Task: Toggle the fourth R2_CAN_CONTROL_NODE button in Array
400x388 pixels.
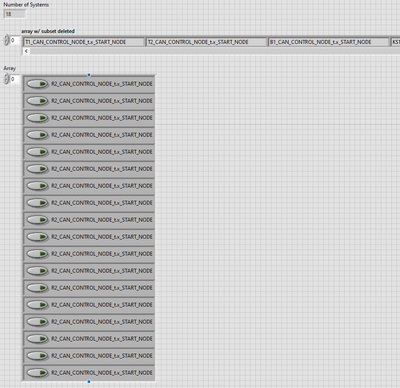Action: coord(37,135)
